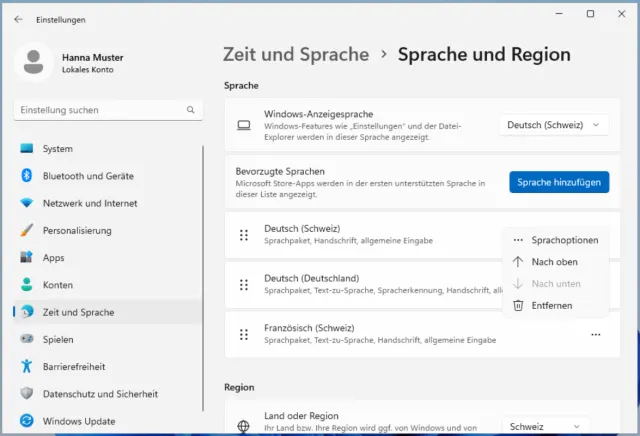Click the back arrow in Einstellungen
This screenshot has width=640, height=436.
point(18,19)
